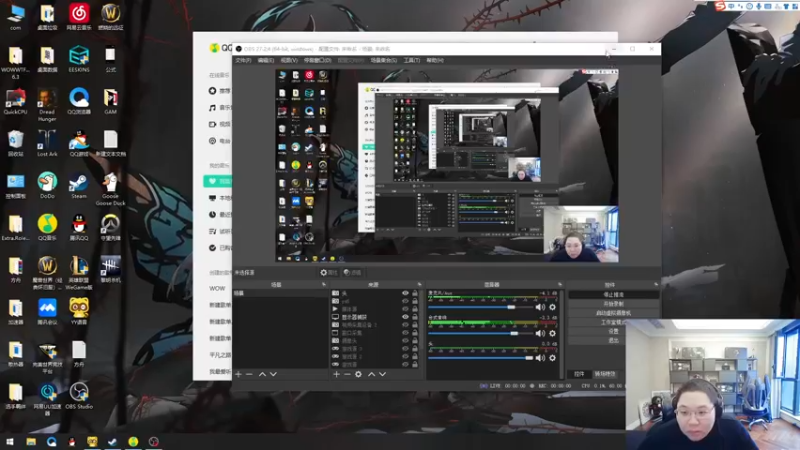Click the 停止推流 stop streaming button
800x450 pixels.
coord(613,294)
